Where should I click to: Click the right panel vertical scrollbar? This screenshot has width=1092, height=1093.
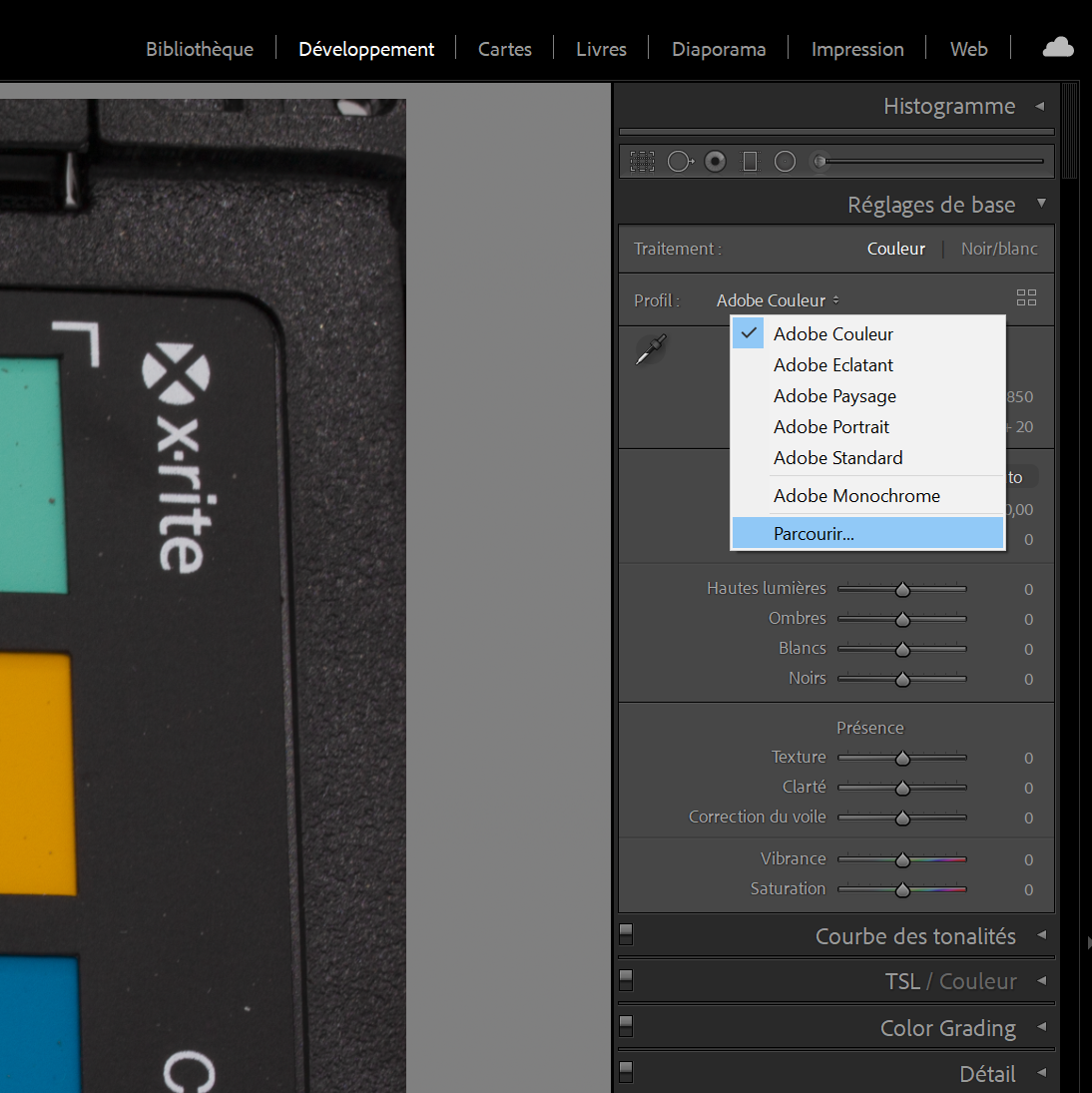(x=1069, y=133)
